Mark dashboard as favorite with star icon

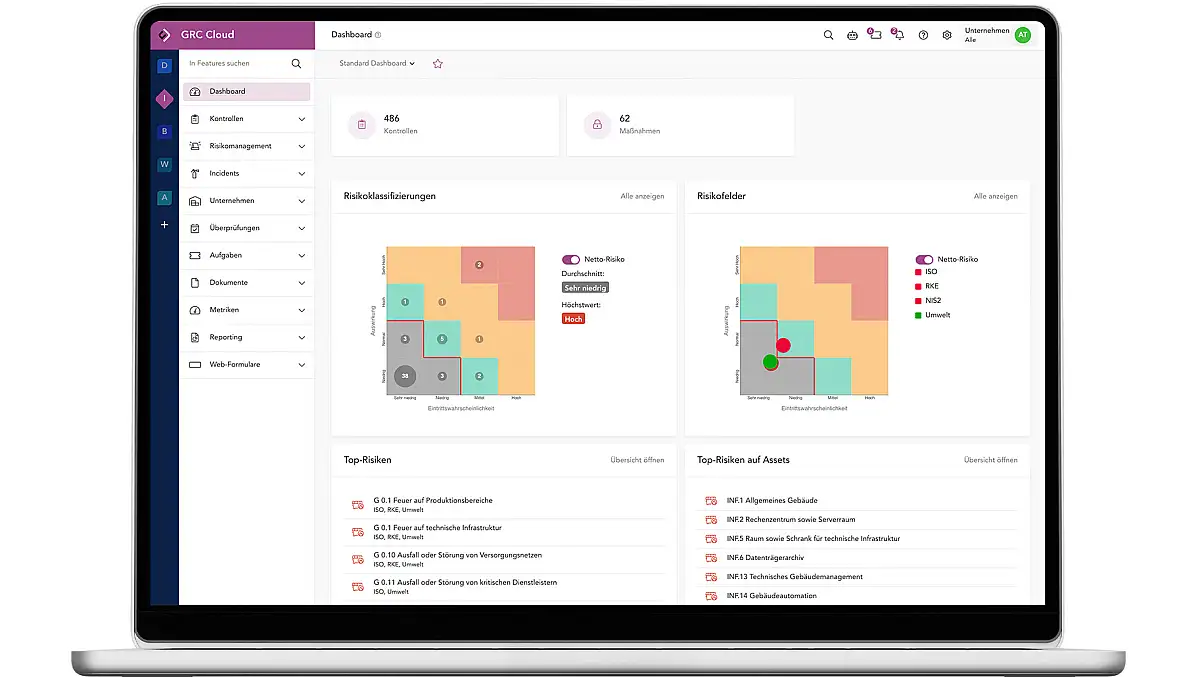(437, 63)
